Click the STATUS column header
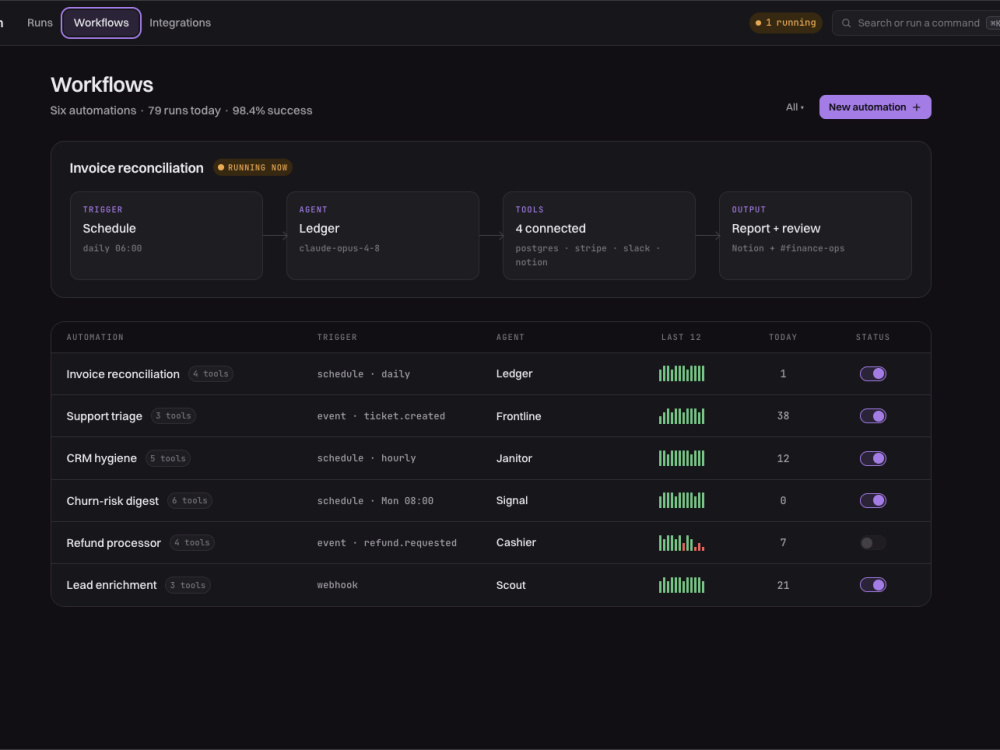This screenshot has width=1000, height=750. point(872,337)
